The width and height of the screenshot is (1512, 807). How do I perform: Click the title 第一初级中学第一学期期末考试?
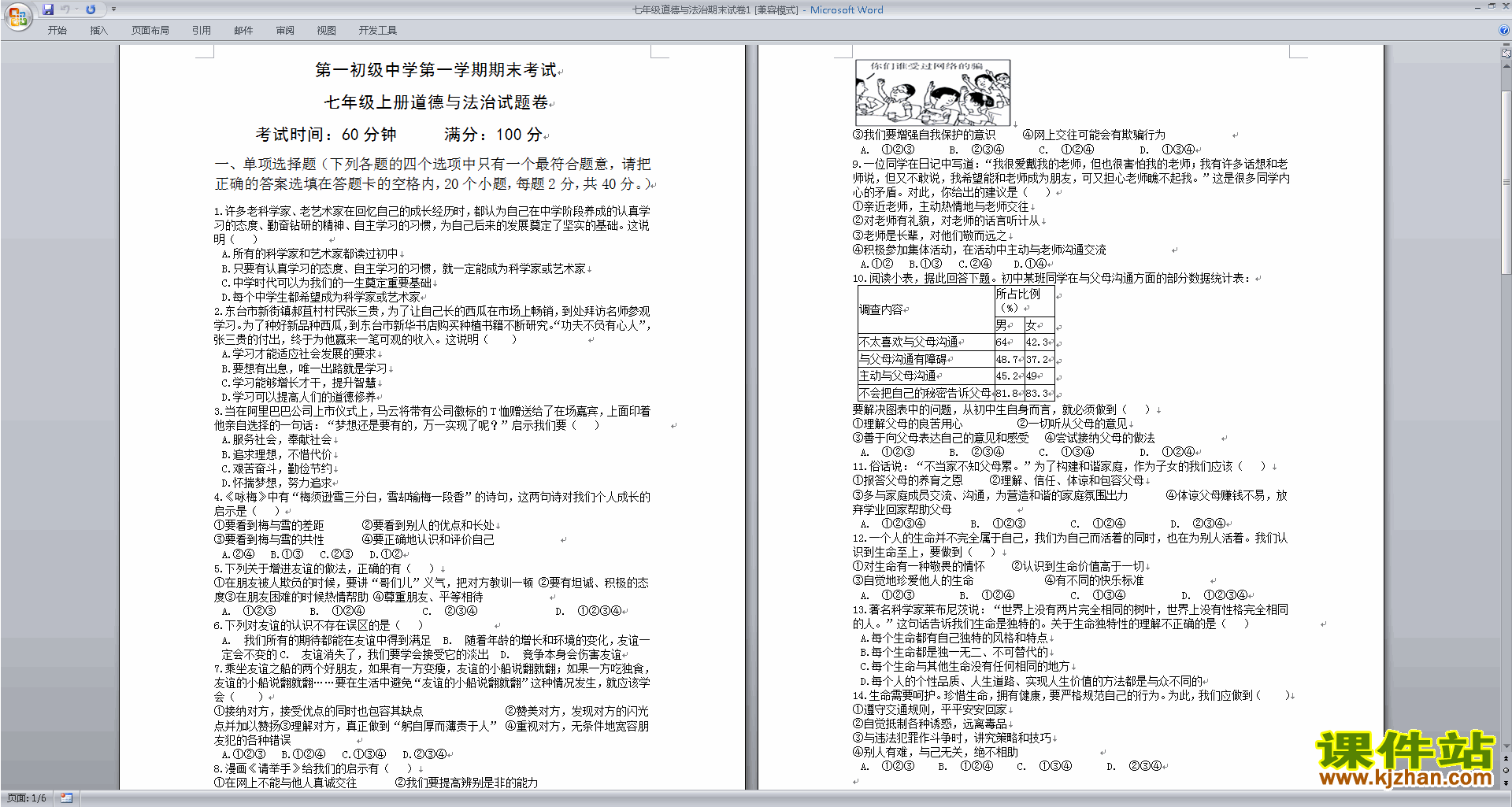pos(436,70)
